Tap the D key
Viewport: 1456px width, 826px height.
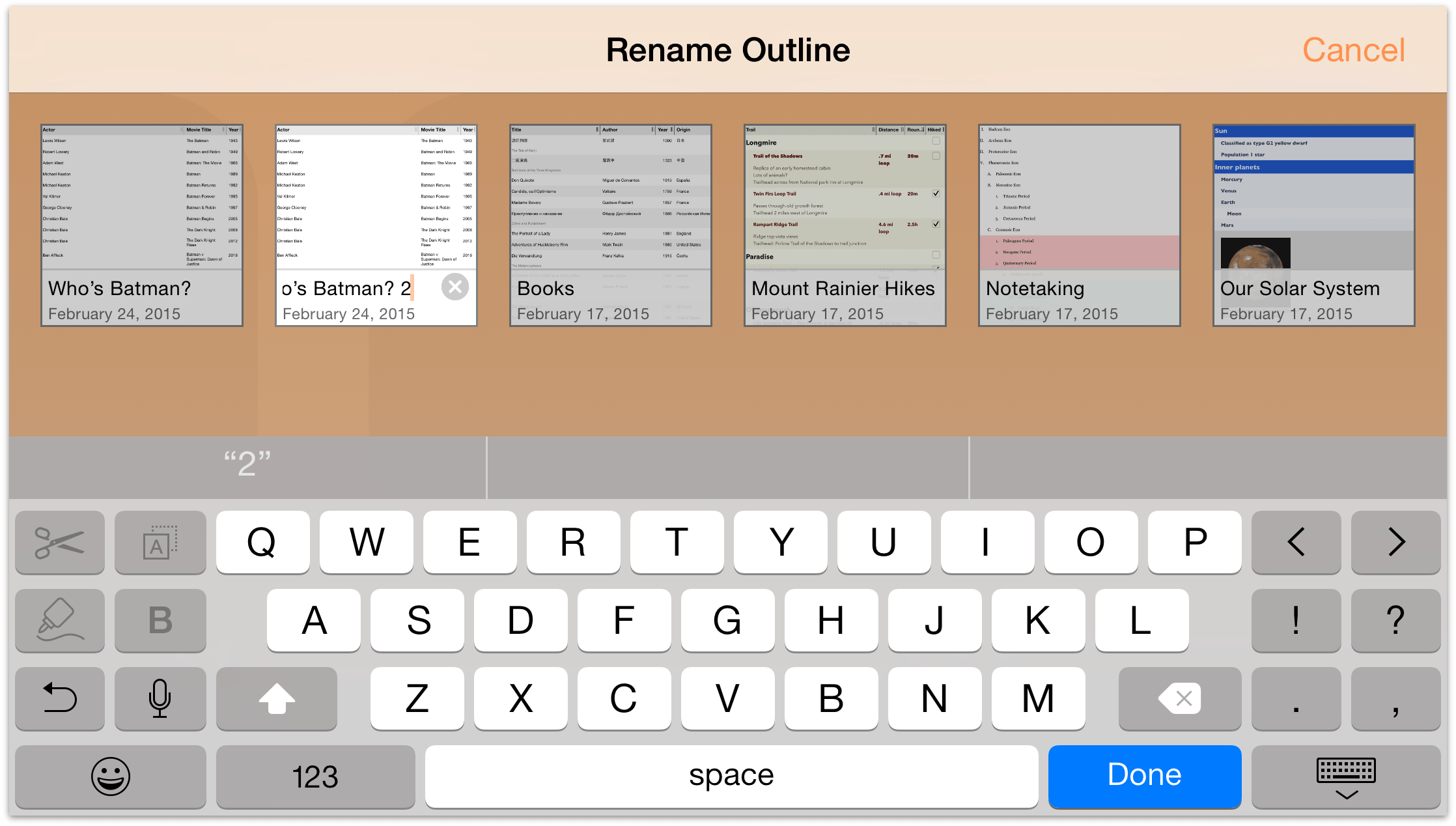pyautogui.click(x=521, y=620)
